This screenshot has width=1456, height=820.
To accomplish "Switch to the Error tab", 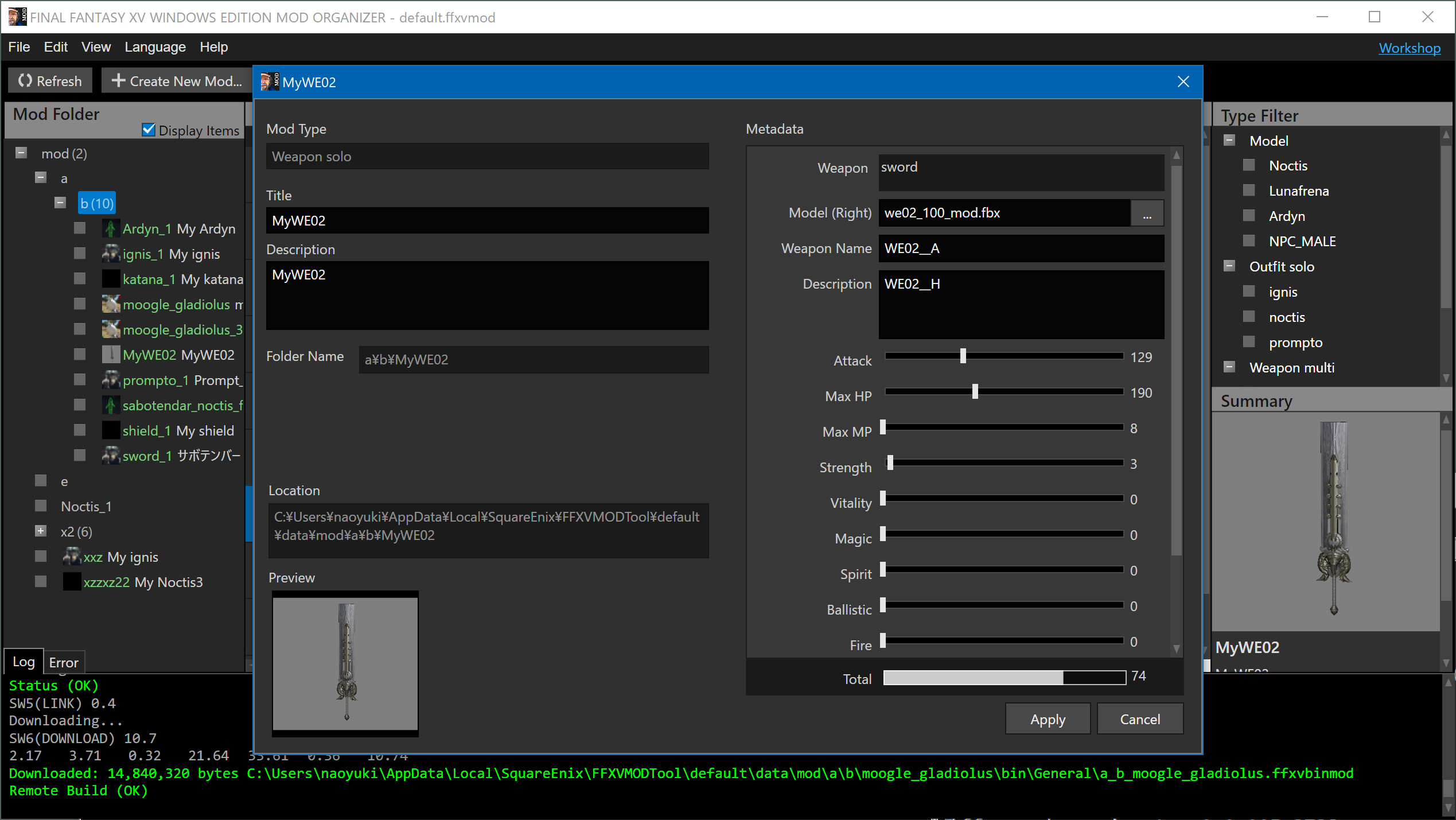I will tap(63, 662).
